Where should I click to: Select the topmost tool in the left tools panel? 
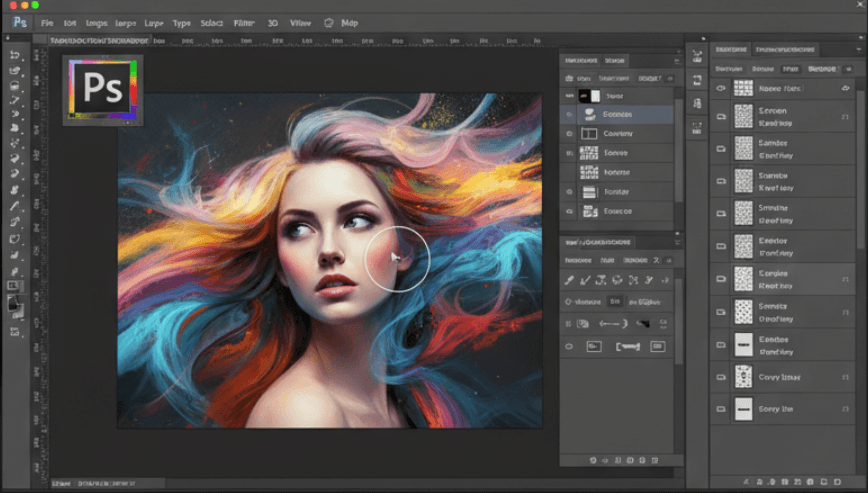[x=15, y=55]
